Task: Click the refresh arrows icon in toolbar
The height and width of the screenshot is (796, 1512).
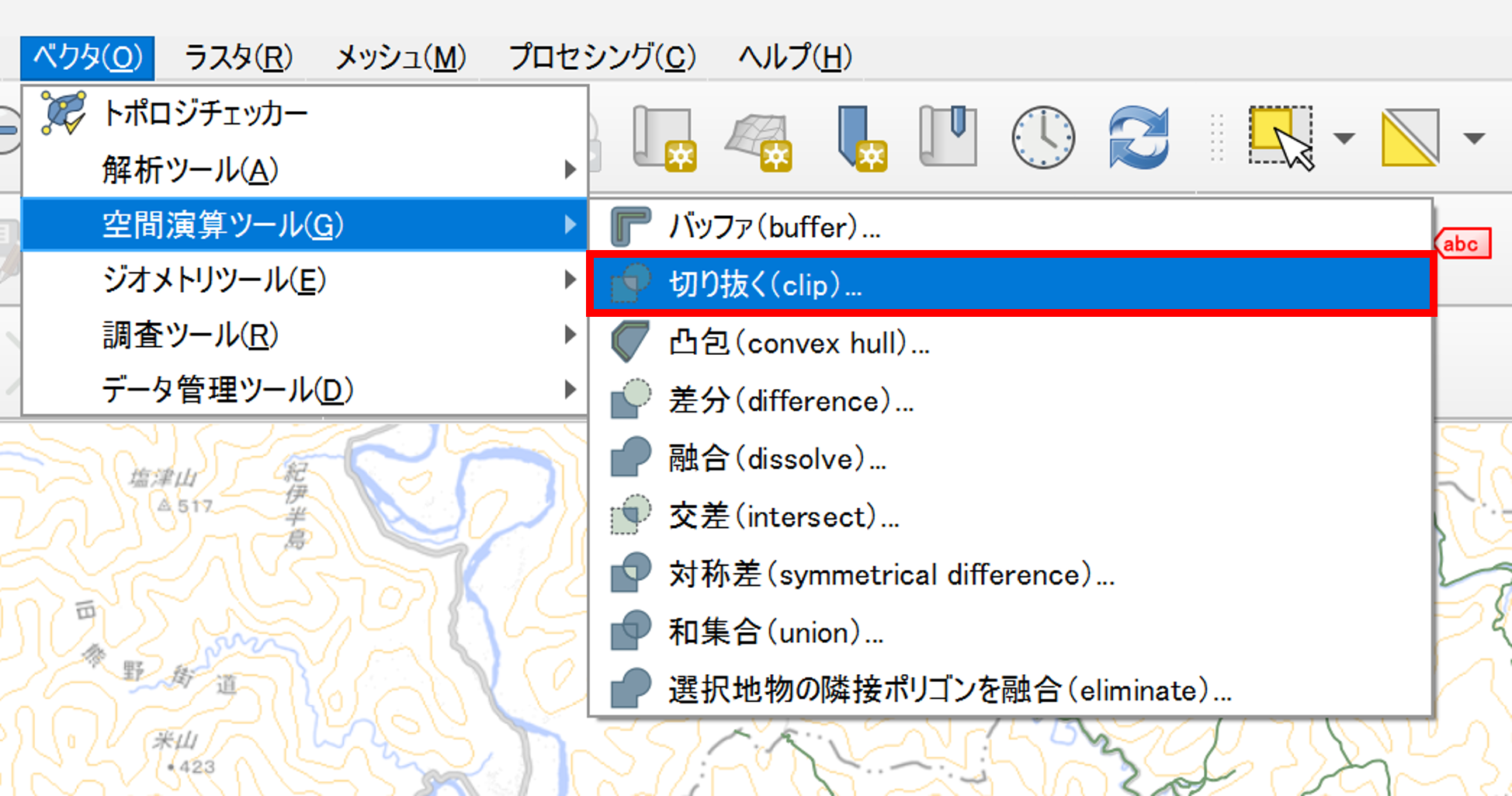Action: (x=1138, y=138)
